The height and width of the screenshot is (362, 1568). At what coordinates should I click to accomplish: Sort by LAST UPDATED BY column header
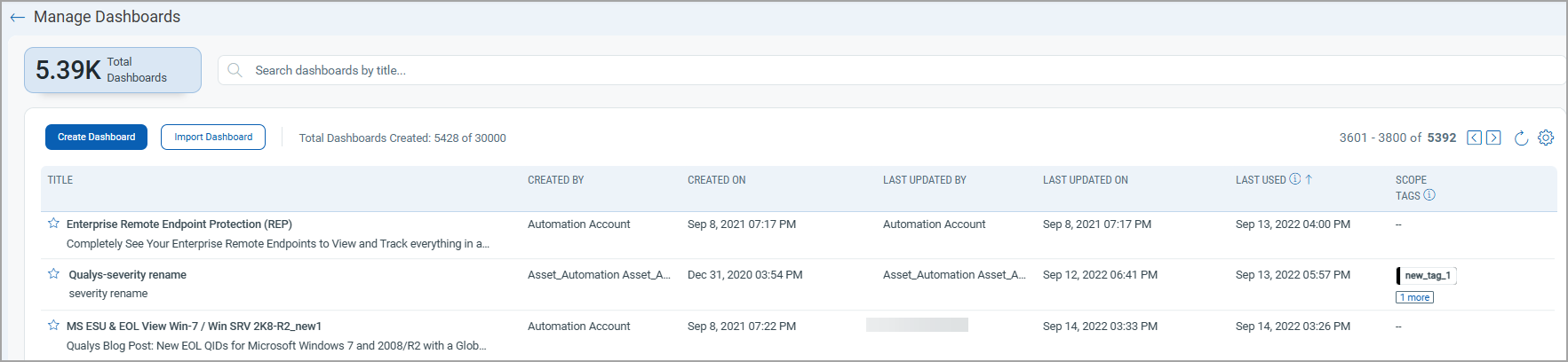tap(925, 180)
